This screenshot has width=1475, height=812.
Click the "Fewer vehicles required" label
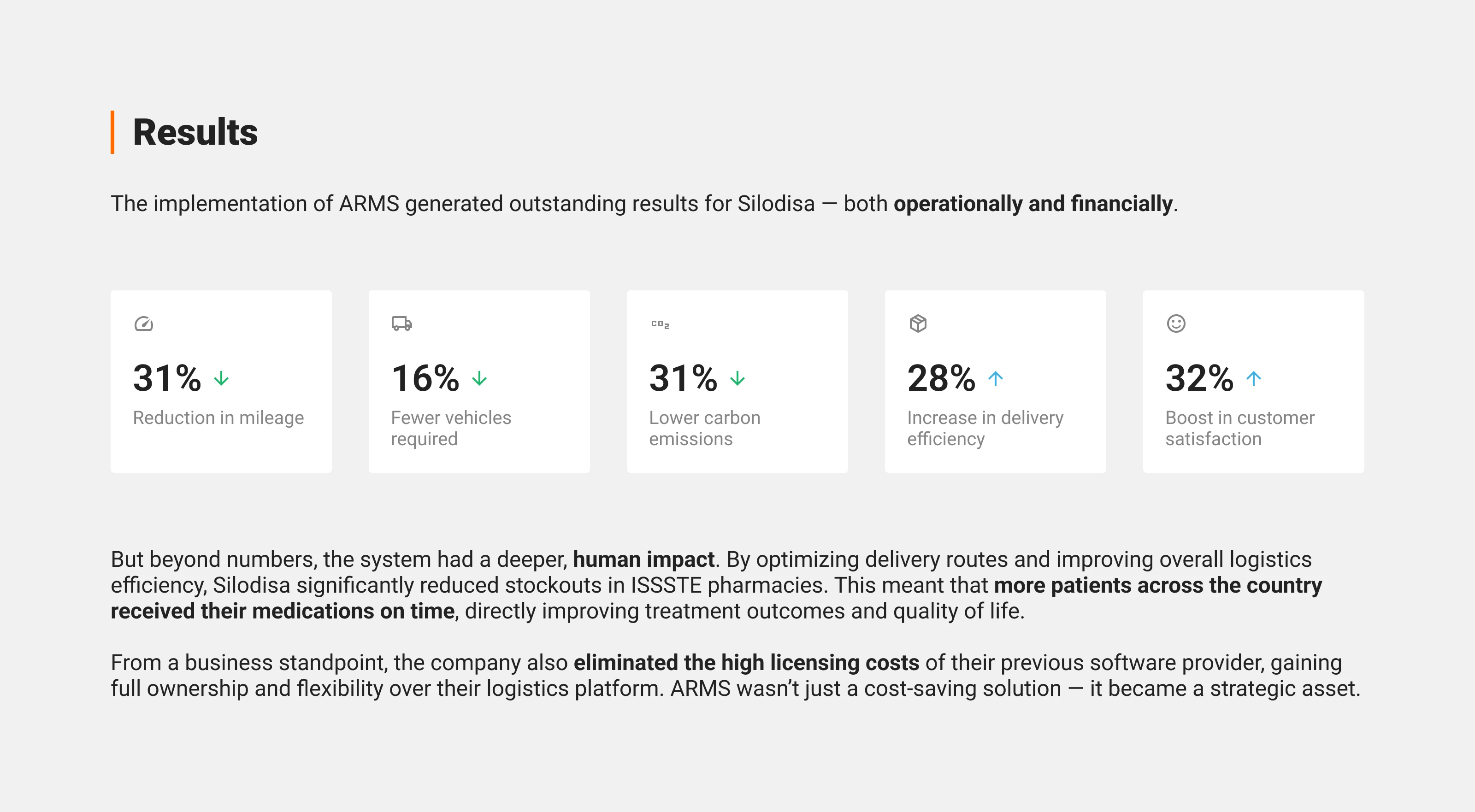[451, 428]
